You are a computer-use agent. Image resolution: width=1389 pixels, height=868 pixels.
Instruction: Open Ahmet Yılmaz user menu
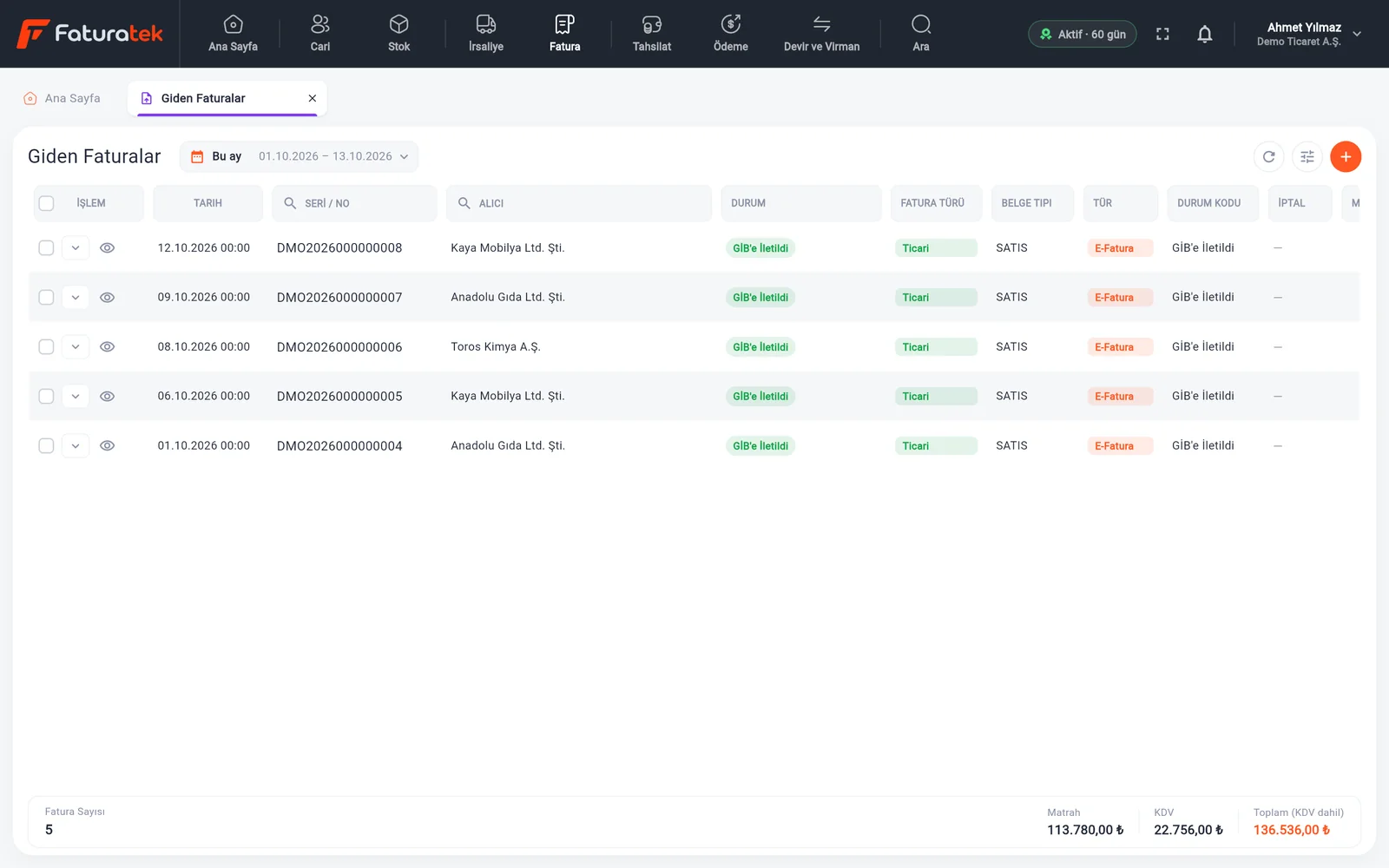point(1308,34)
